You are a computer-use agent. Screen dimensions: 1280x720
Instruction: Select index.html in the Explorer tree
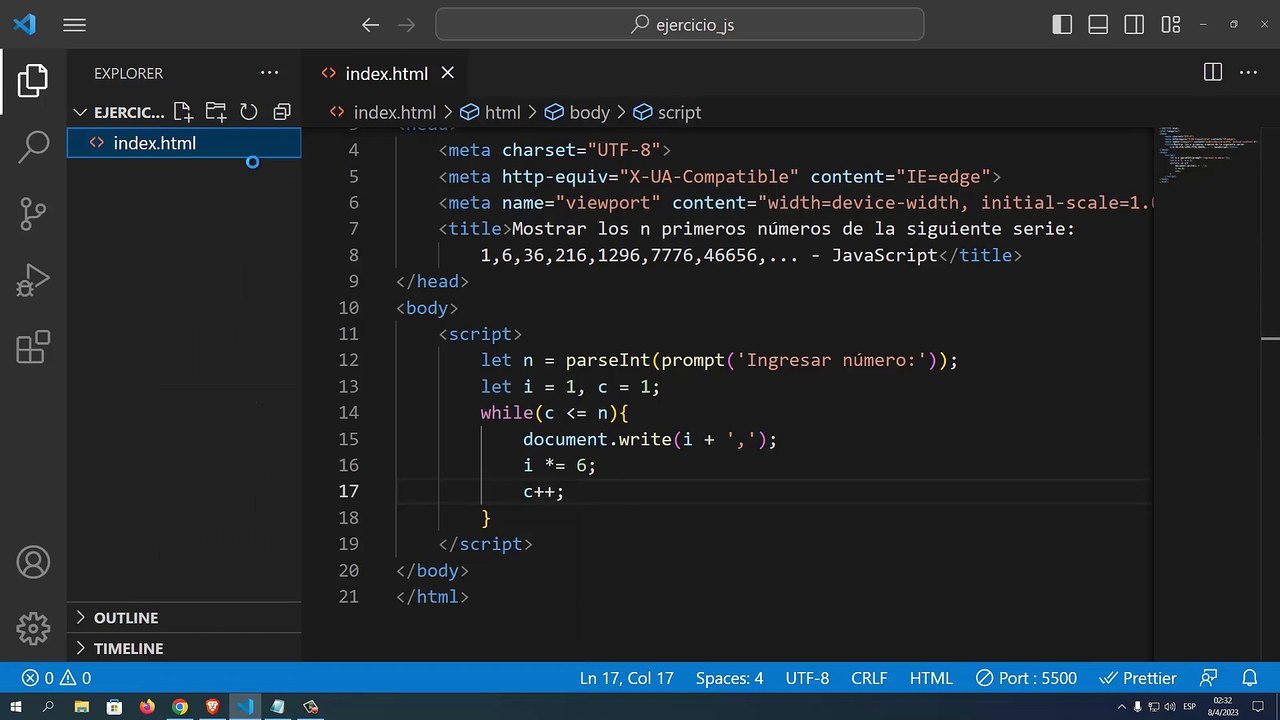pos(184,143)
